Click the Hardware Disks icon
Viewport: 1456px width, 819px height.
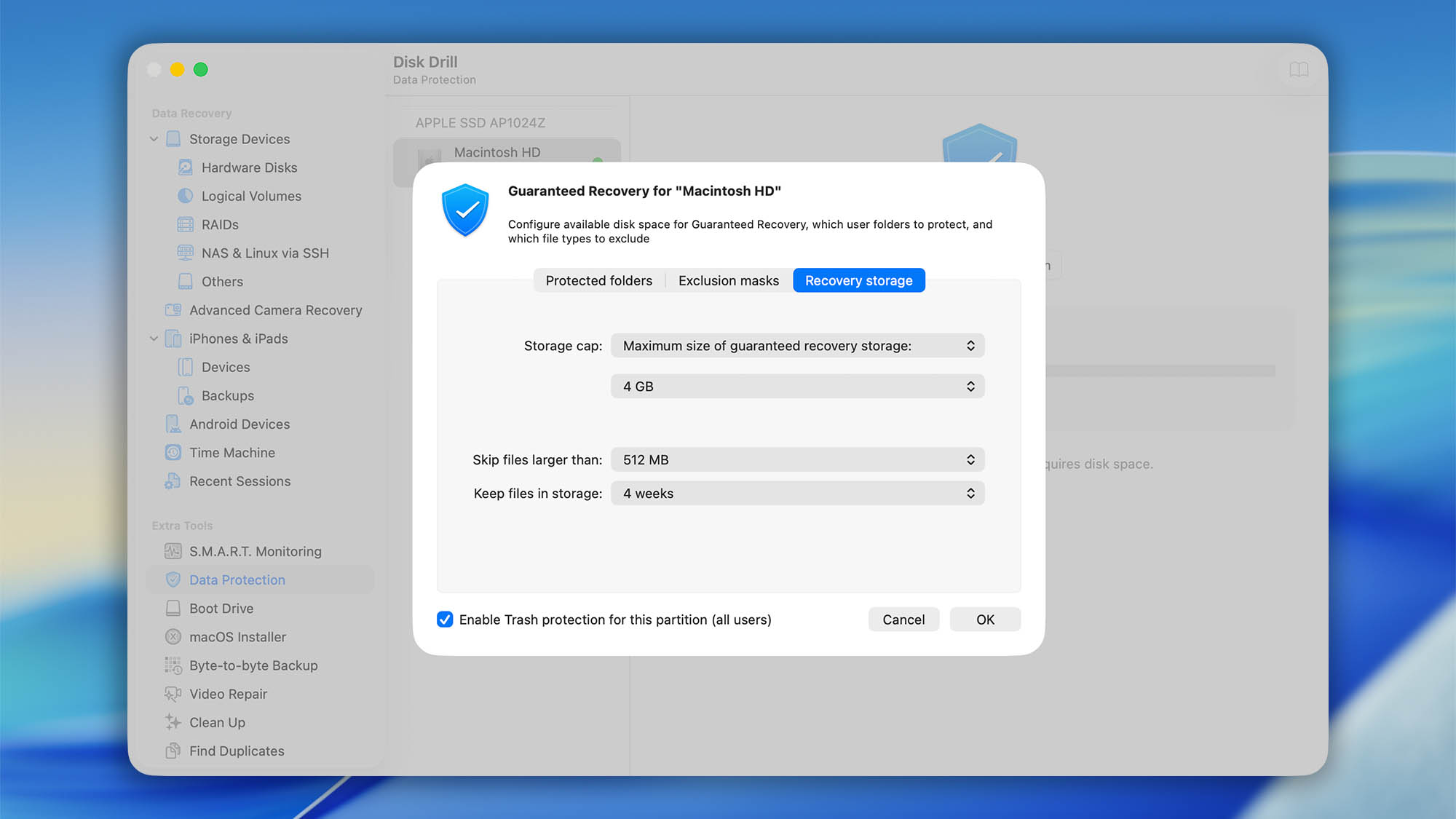(x=186, y=167)
